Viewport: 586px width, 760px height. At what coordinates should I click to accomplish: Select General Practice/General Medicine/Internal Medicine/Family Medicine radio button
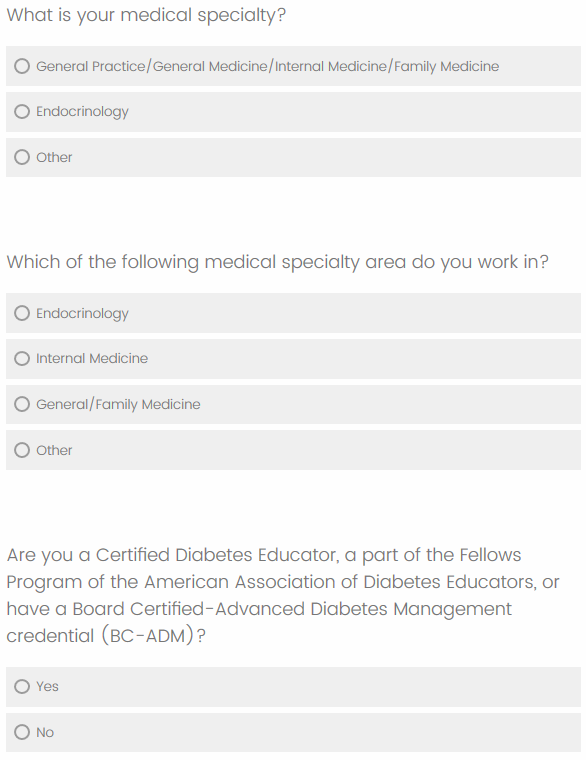point(22,66)
